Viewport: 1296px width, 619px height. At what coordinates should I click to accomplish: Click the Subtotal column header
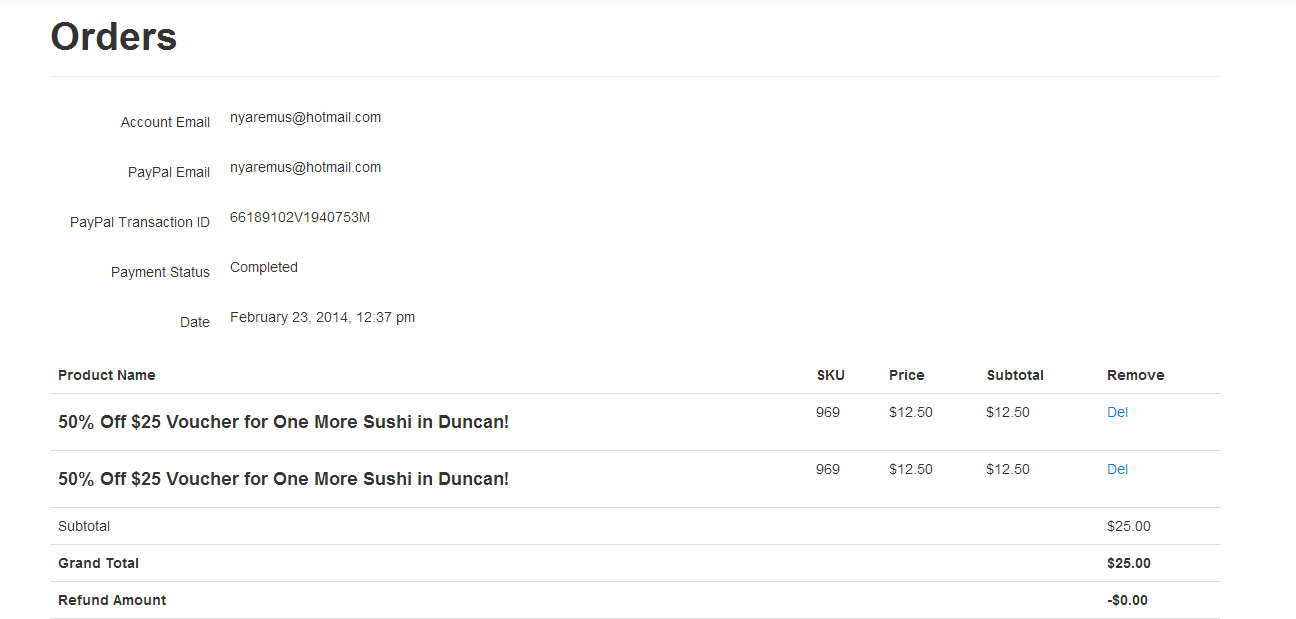point(1015,375)
